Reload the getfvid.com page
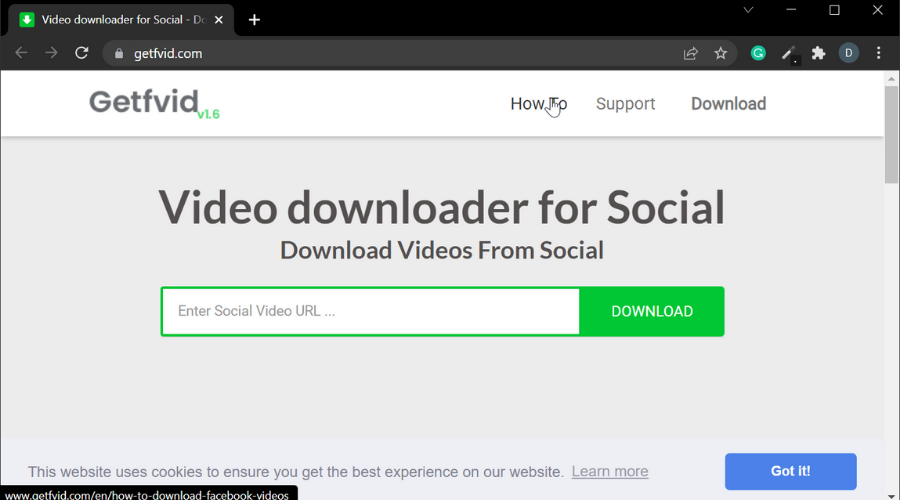 [82, 53]
